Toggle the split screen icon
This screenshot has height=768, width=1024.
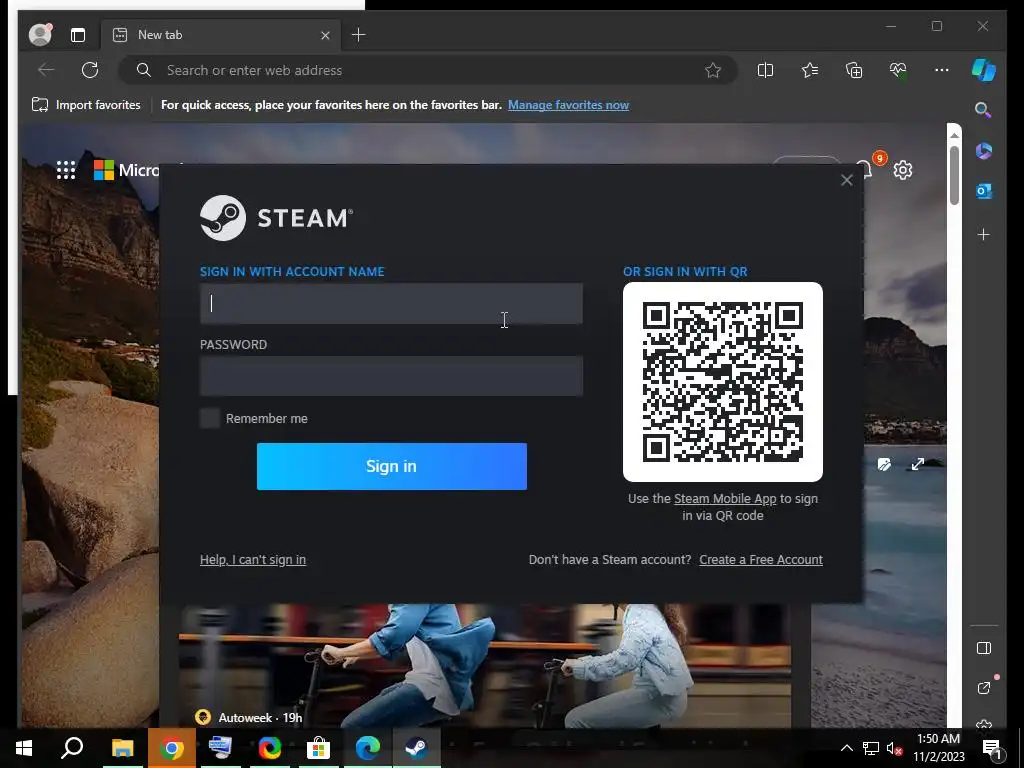coord(765,70)
